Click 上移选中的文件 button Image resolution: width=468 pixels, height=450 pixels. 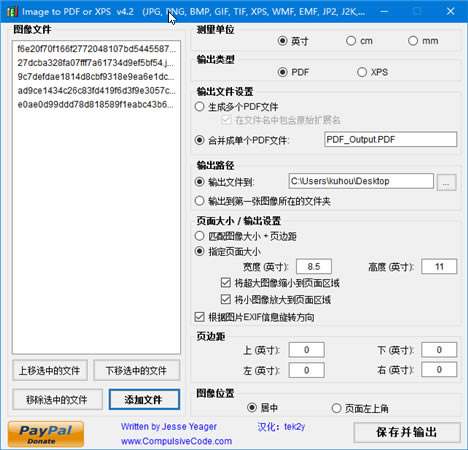pyautogui.click(x=50, y=370)
